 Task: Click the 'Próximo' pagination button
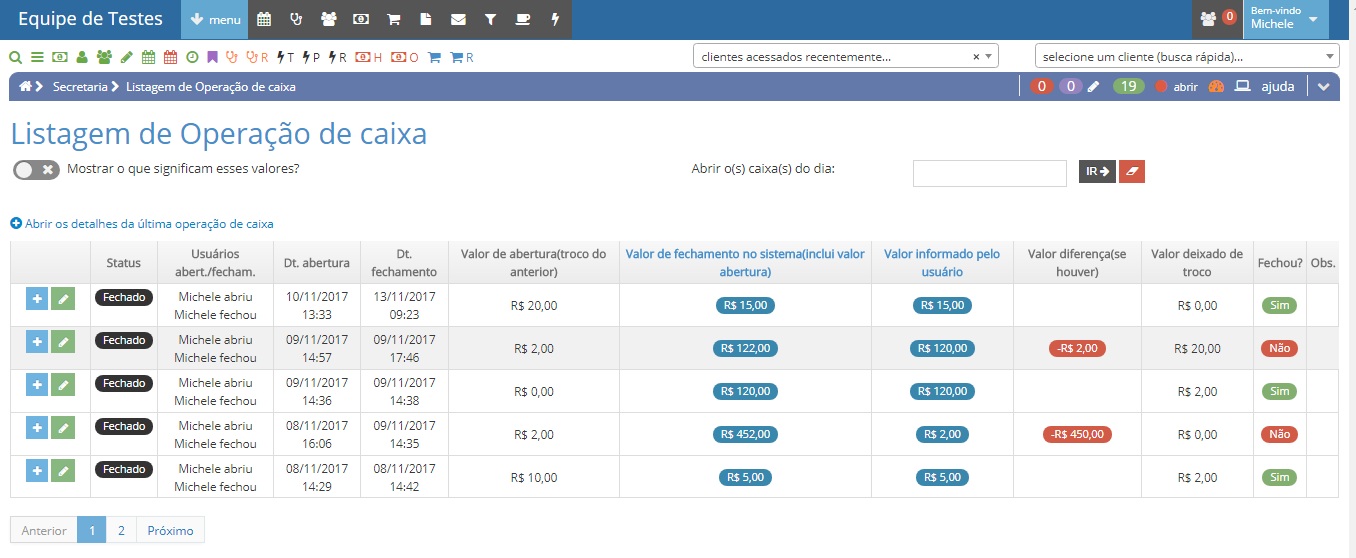pyautogui.click(x=170, y=530)
